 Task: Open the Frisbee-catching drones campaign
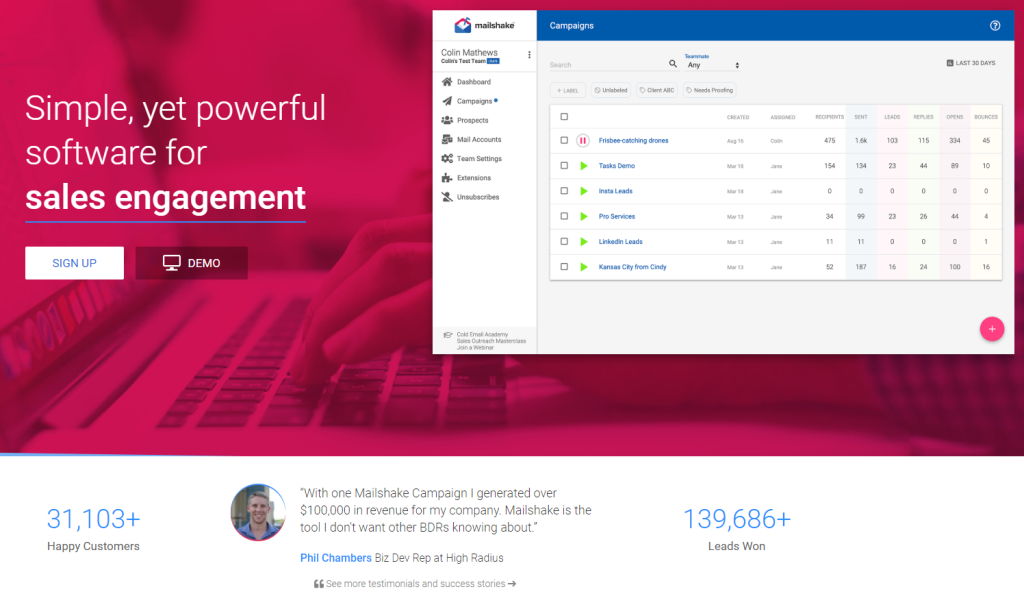pyautogui.click(x=633, y=140)
